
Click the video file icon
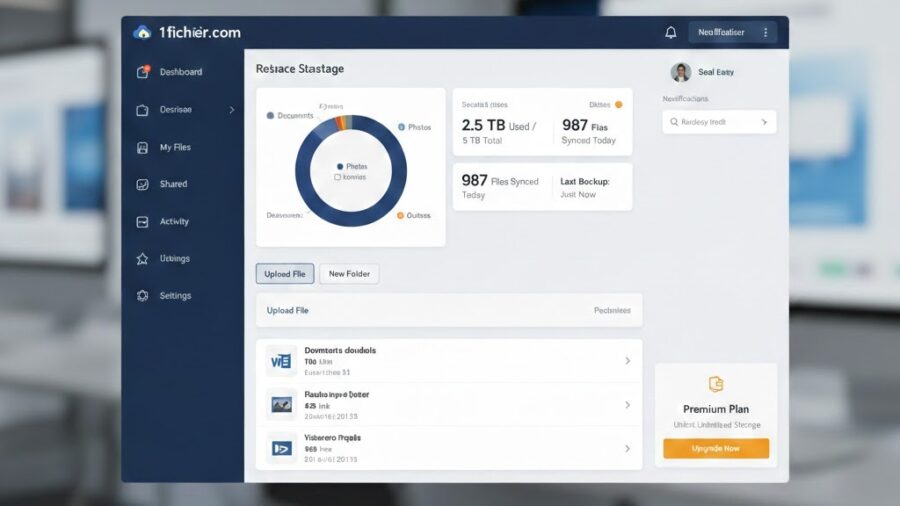[x=281, y=448]
